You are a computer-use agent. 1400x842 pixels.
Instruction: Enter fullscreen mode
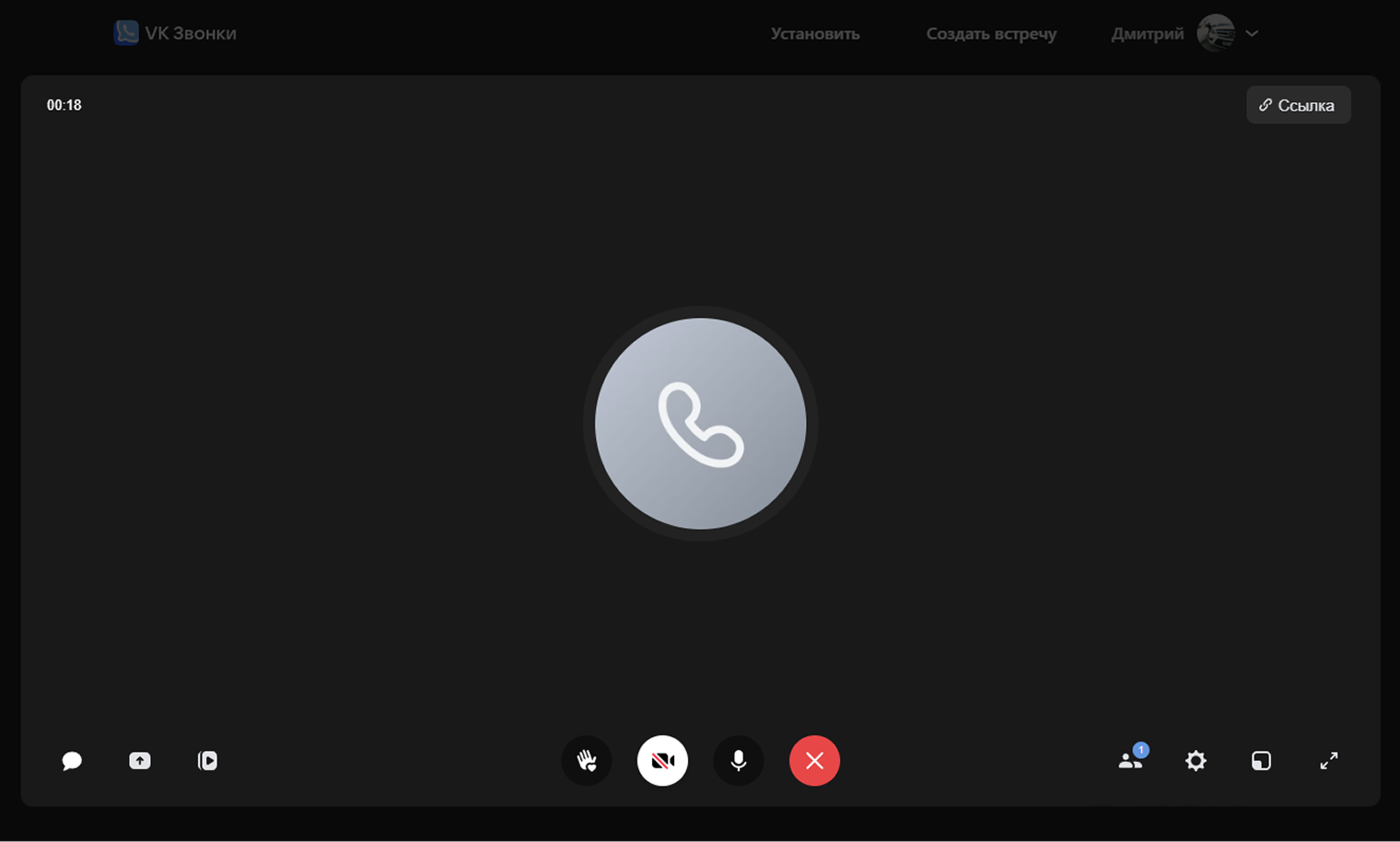pos(1329,761)
